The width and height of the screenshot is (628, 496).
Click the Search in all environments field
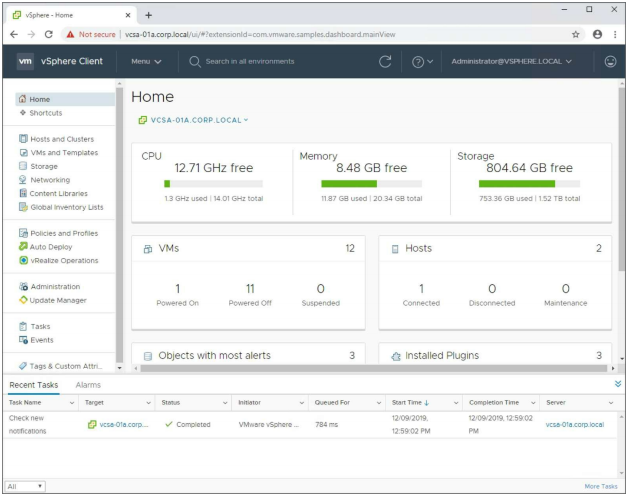pyautogui.click(x=250, y=61)
